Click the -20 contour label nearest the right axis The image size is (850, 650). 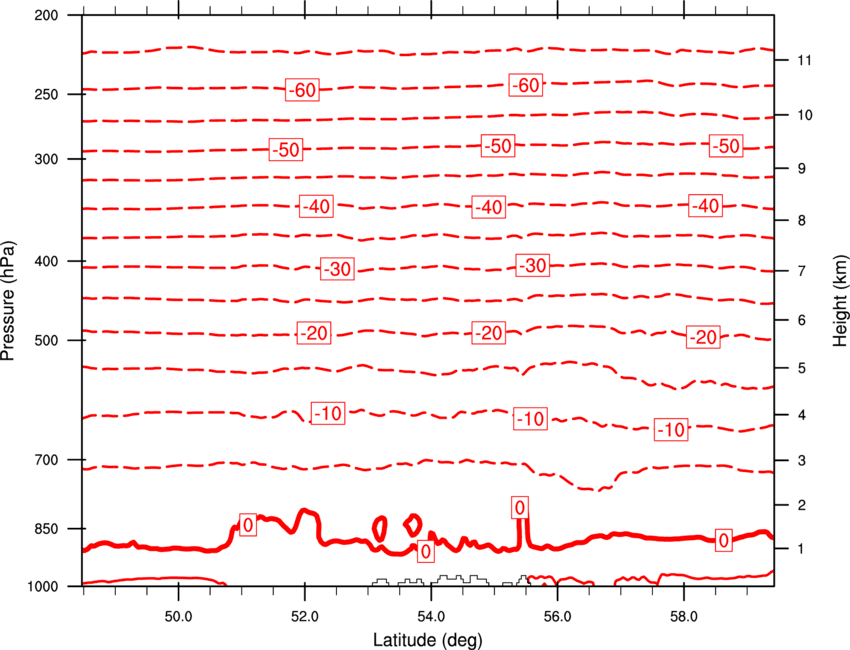[x=703, y=337]
